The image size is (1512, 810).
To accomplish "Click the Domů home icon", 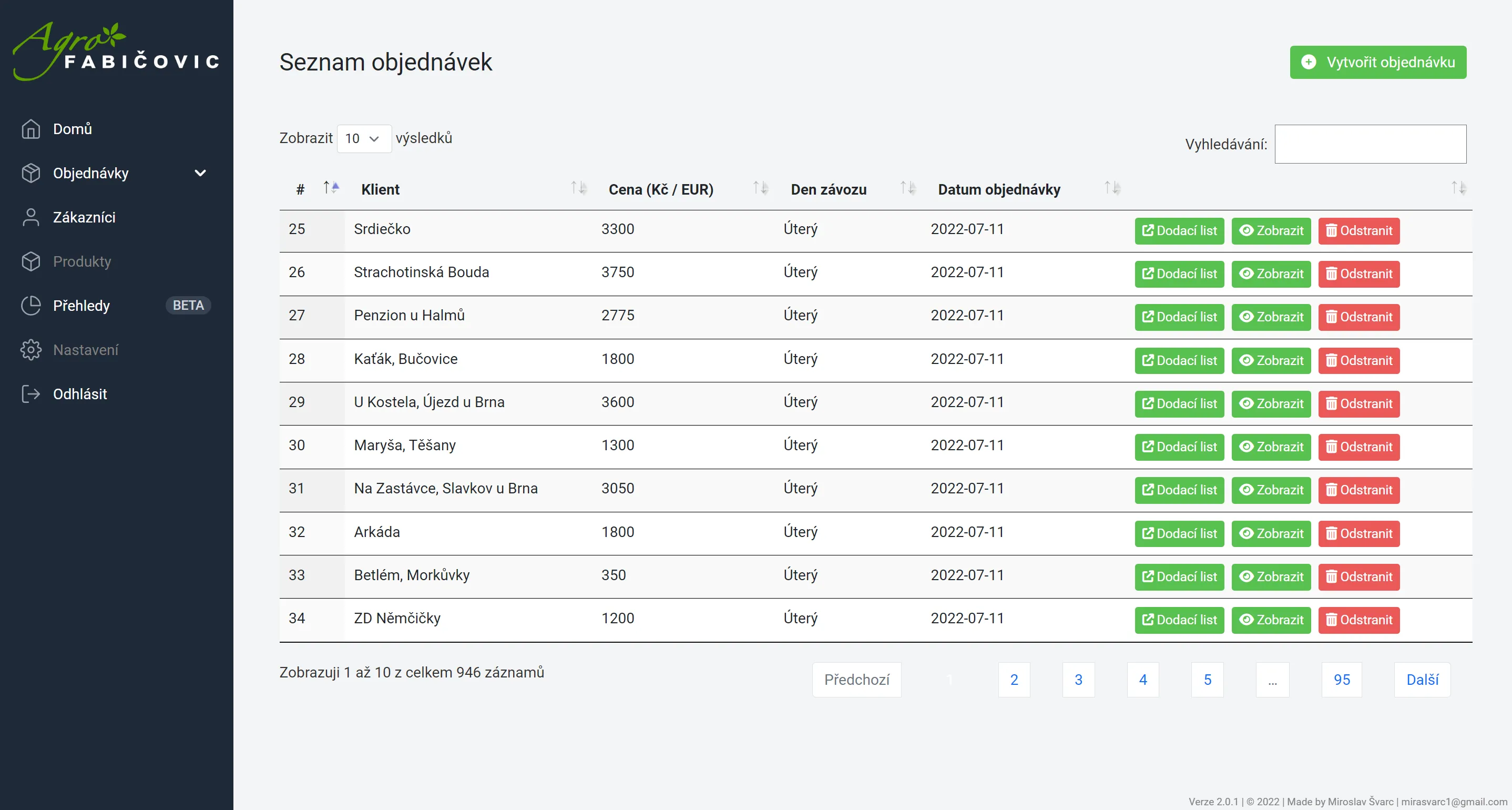I will (30, 129).
